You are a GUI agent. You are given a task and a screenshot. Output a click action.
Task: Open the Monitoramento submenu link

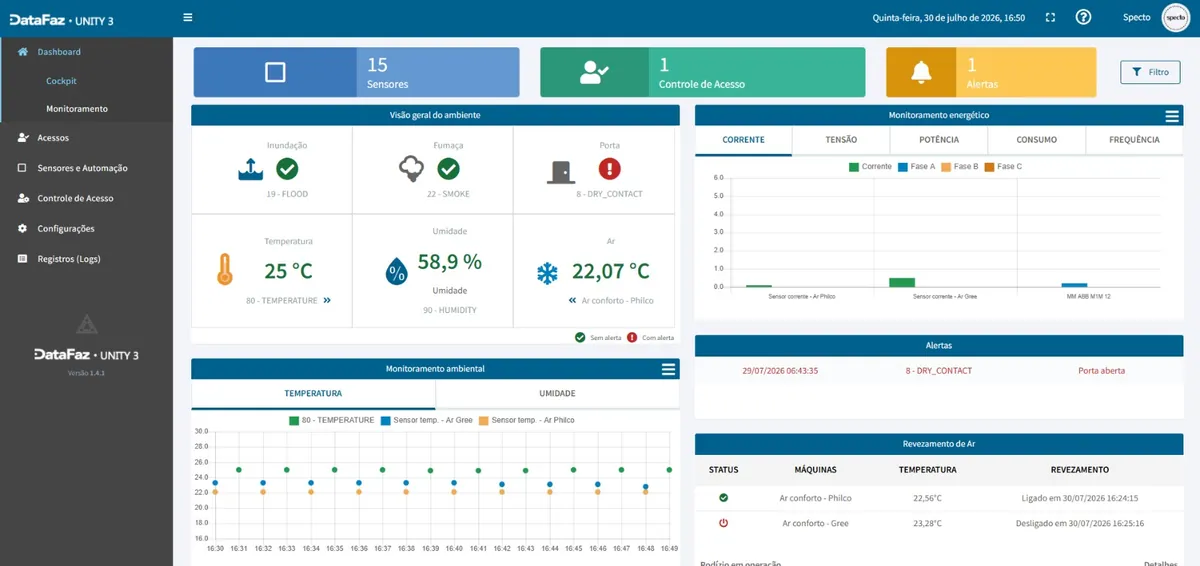tap(77, 109)
